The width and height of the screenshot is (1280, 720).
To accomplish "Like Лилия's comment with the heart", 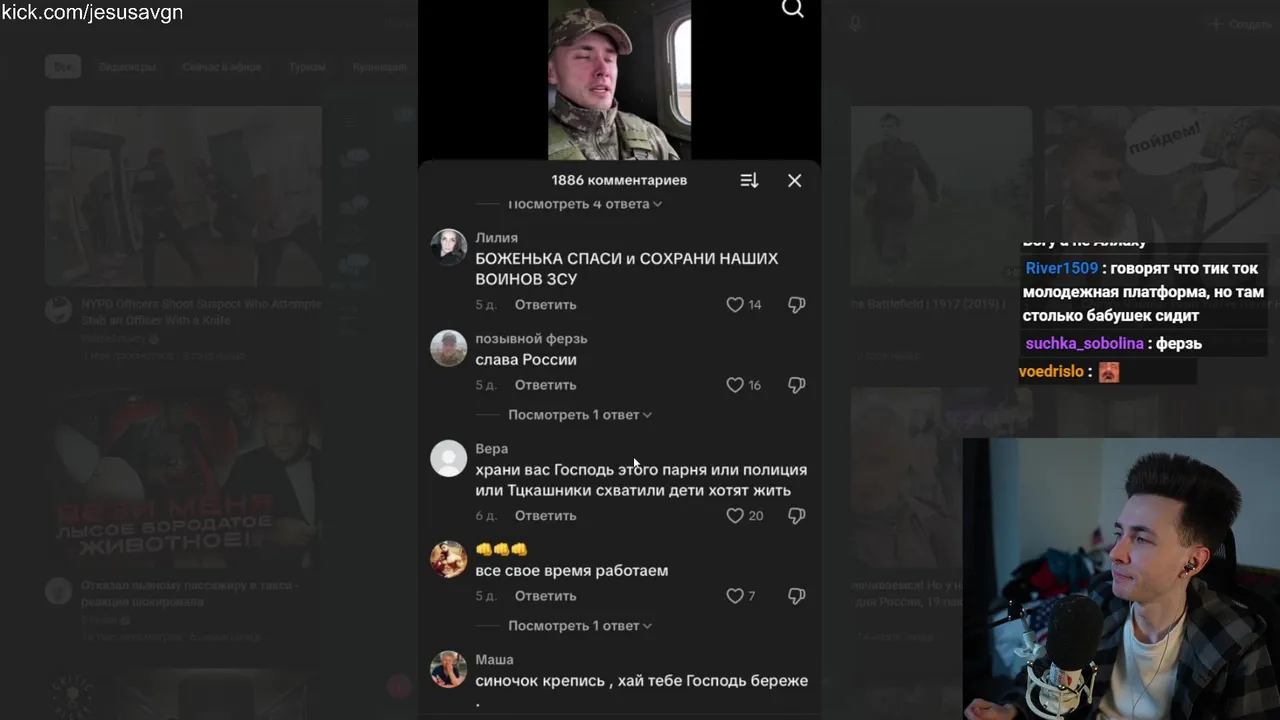I will pyautogui.click(x=735, y=304).
